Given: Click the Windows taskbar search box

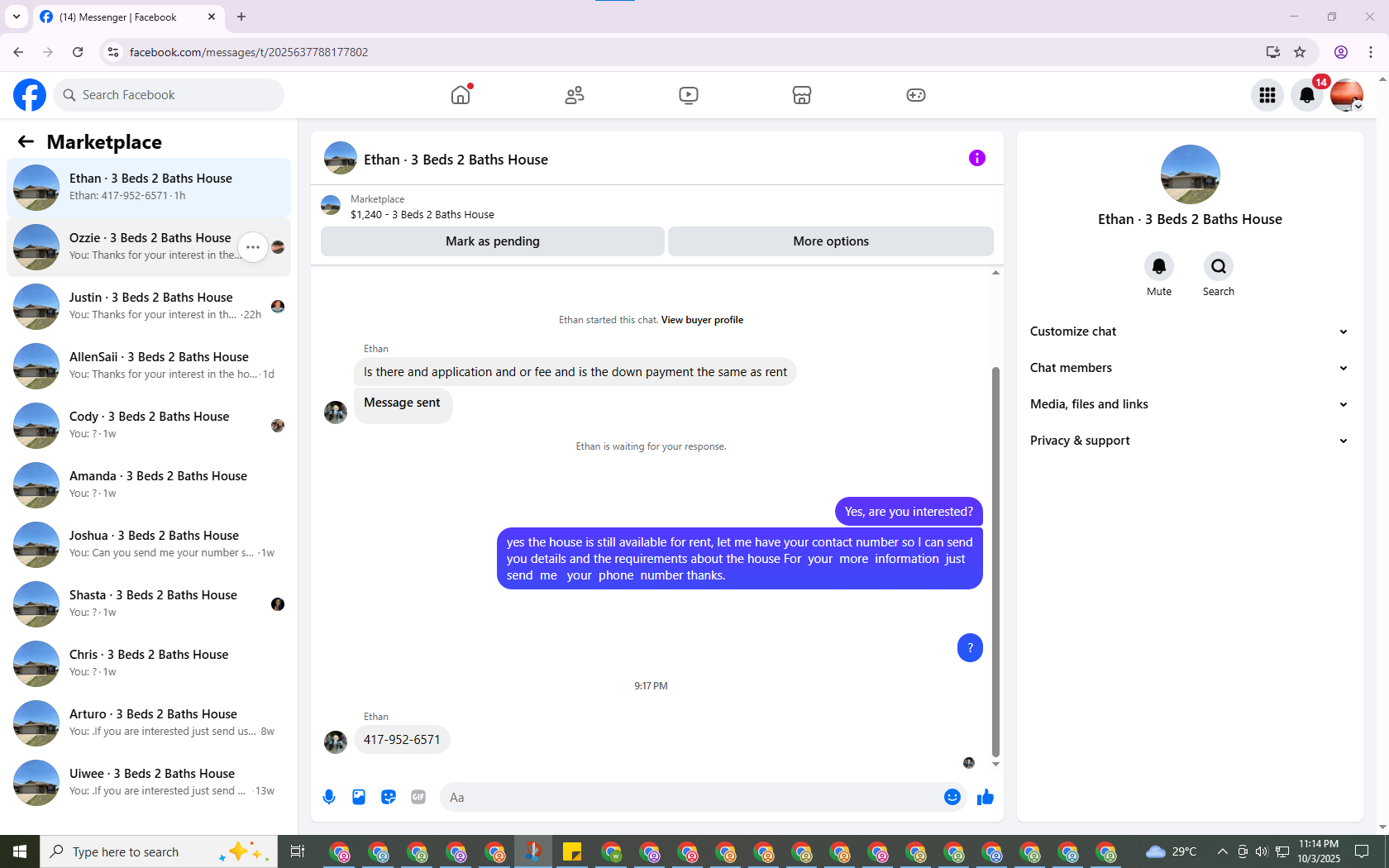Looking at the screenshot, I should tap(159, 851).
